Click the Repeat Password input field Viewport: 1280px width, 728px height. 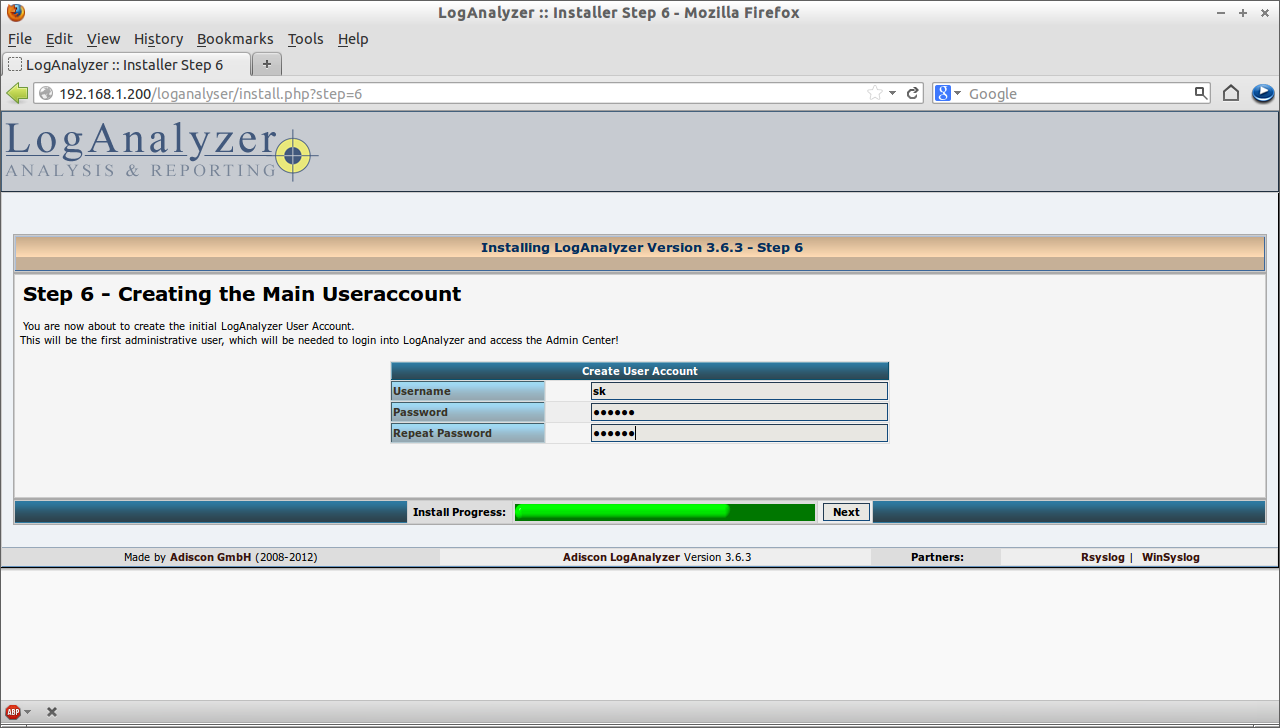(739, 433)
